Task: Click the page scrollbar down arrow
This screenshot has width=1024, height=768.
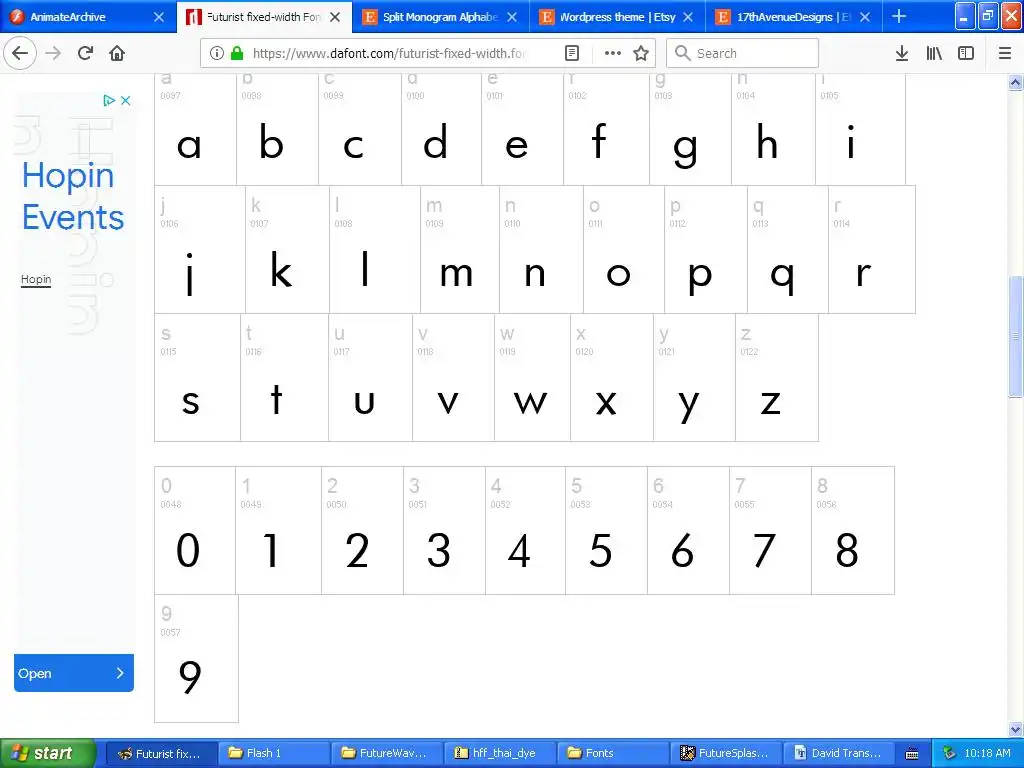Action: [1015, 729]
